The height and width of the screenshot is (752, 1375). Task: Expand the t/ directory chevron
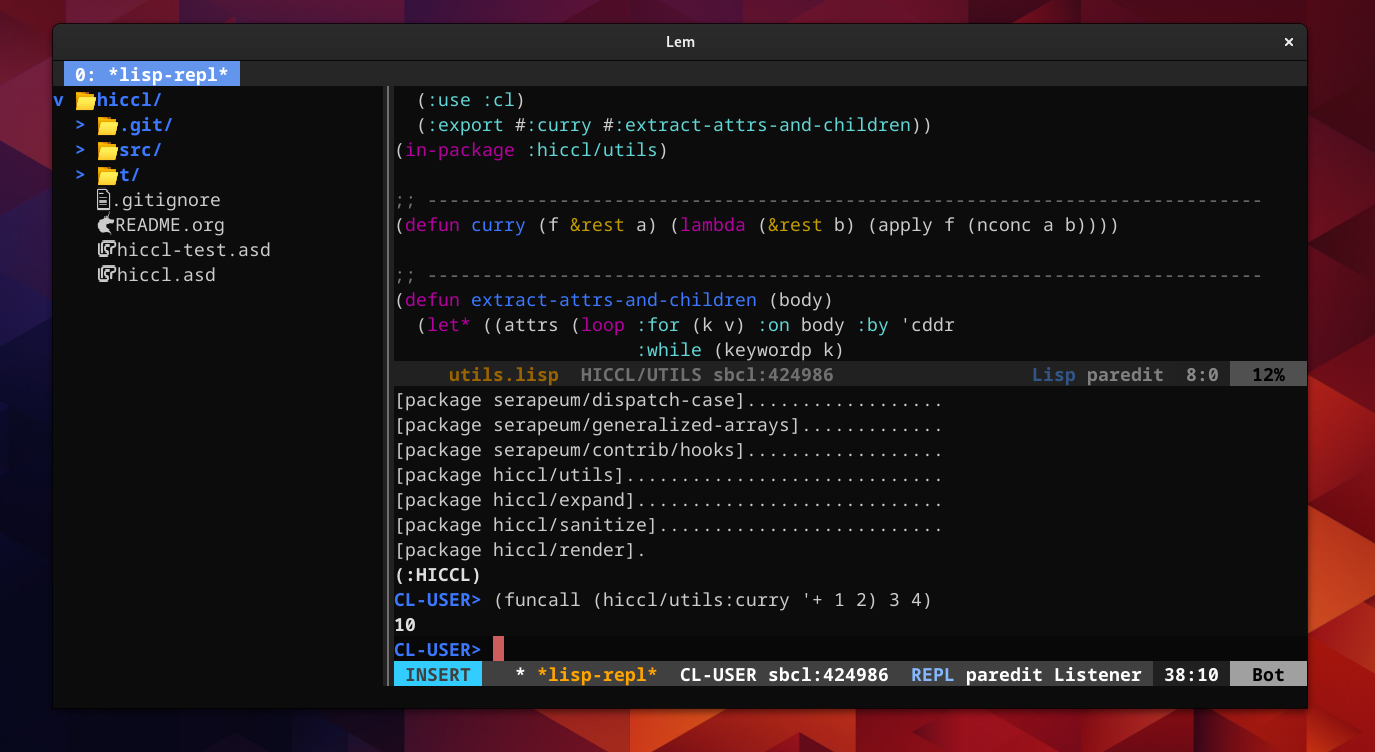click(x=80, y=174)
